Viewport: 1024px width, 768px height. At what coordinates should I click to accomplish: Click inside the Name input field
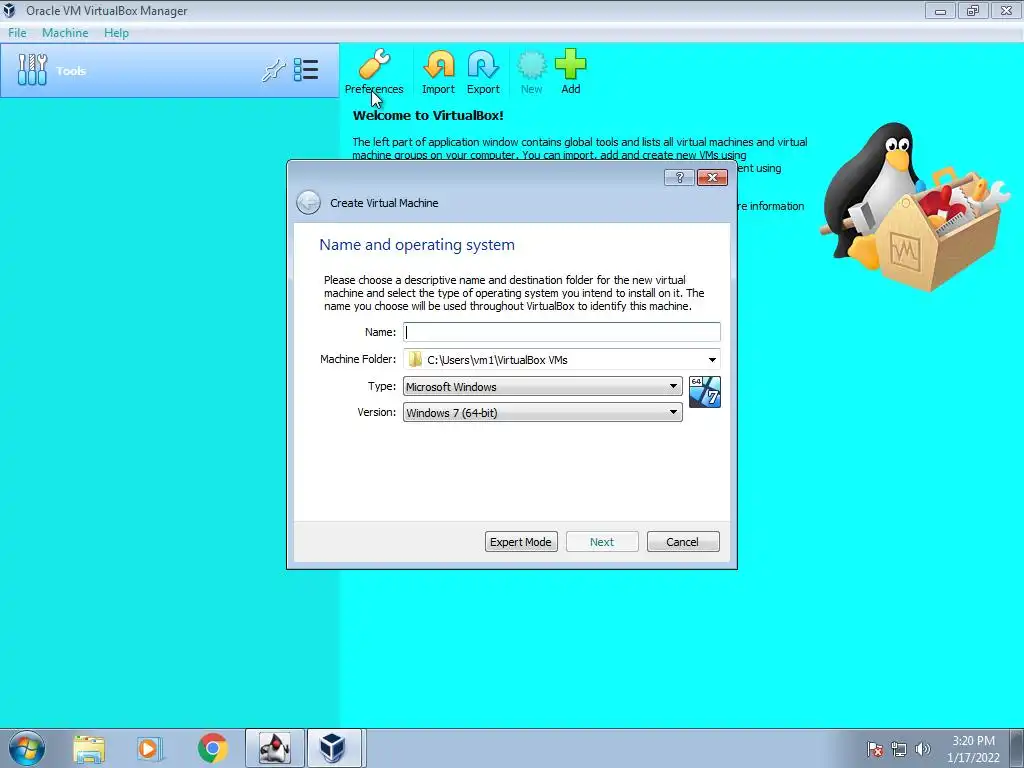pyautogui.click(x=562, y=332)
